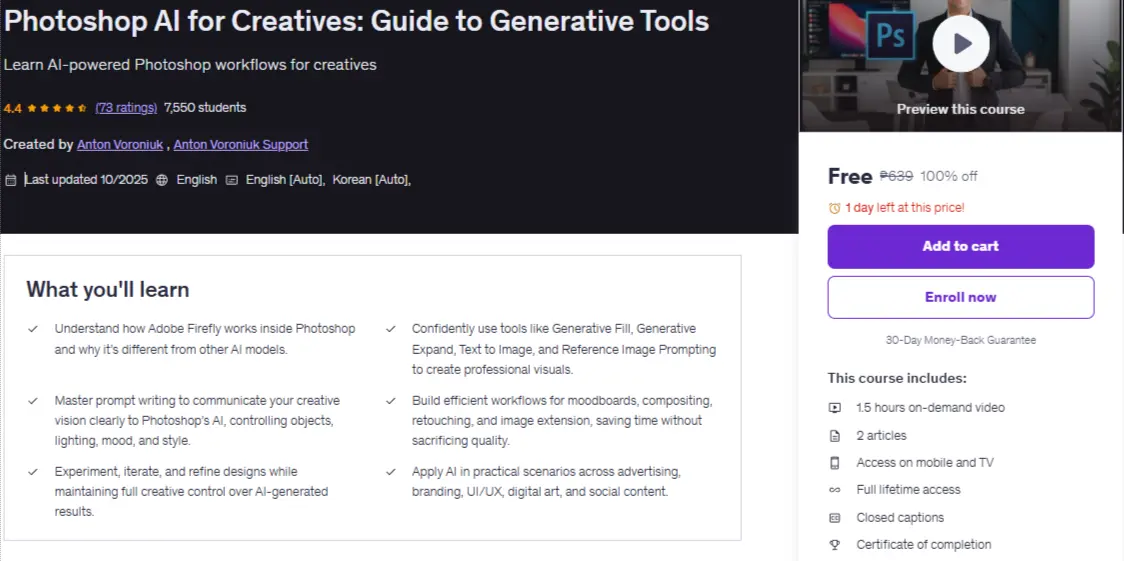Click the 1 day left at this price text

(905, 208)
